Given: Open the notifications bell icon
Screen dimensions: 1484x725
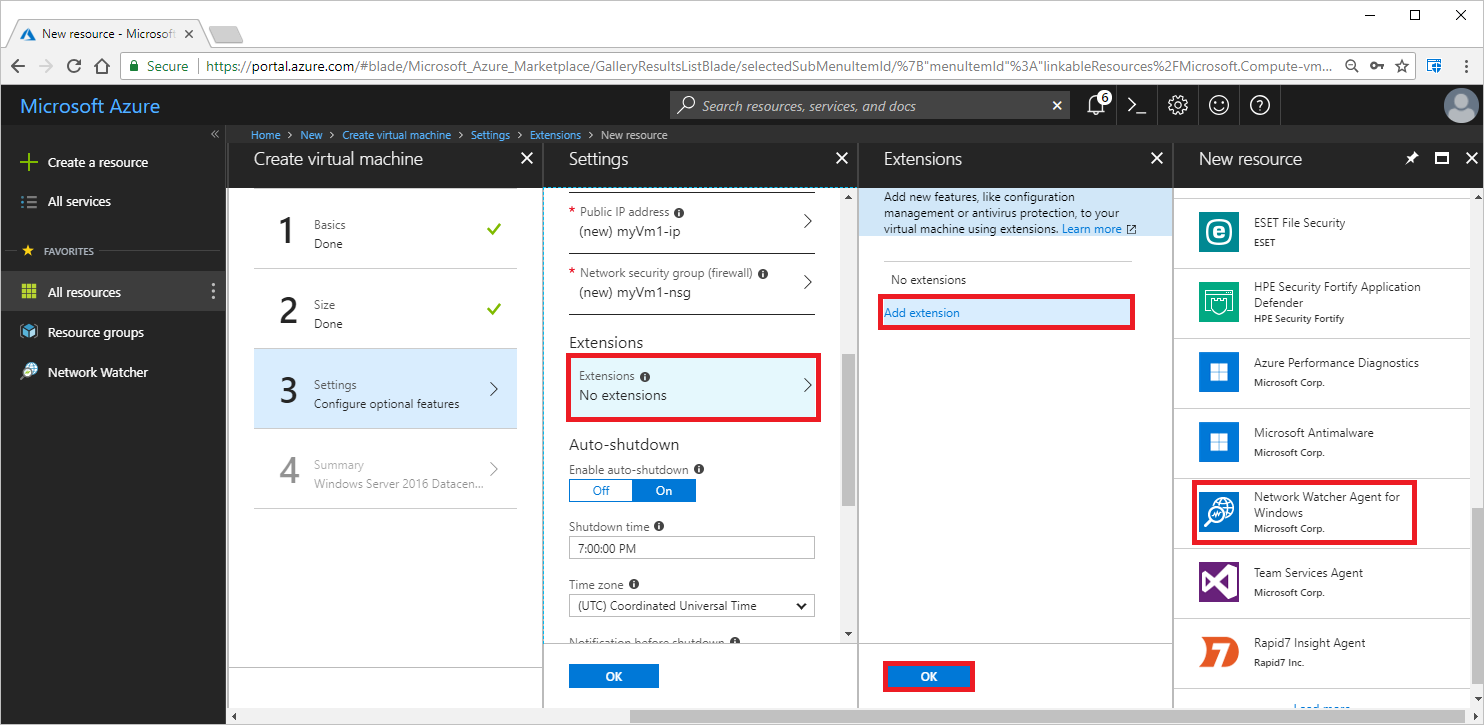Looking at the screenshot, I should [x=1096, y=105].
